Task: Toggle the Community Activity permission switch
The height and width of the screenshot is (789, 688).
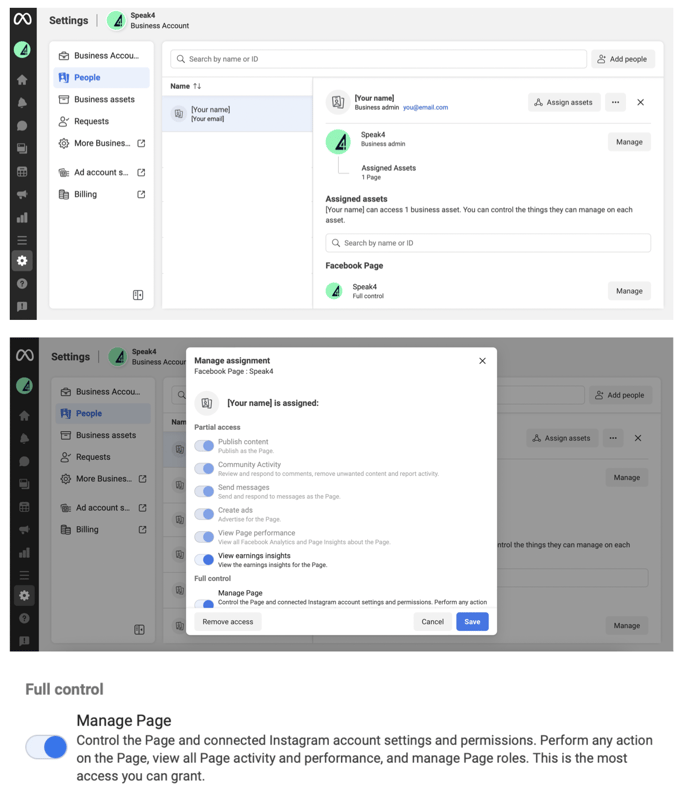Action: click(204, 469)
